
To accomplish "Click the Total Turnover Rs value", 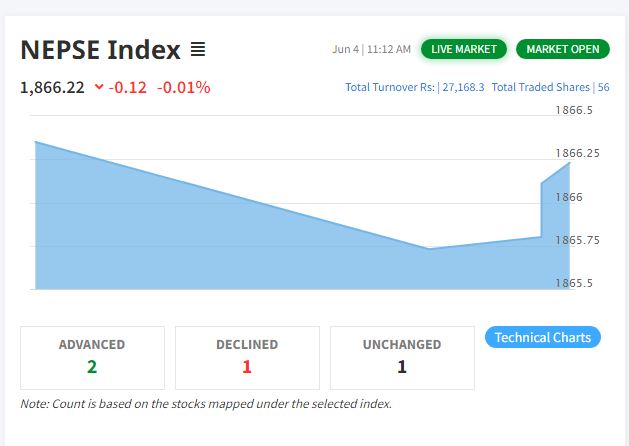I will point(463,87).
